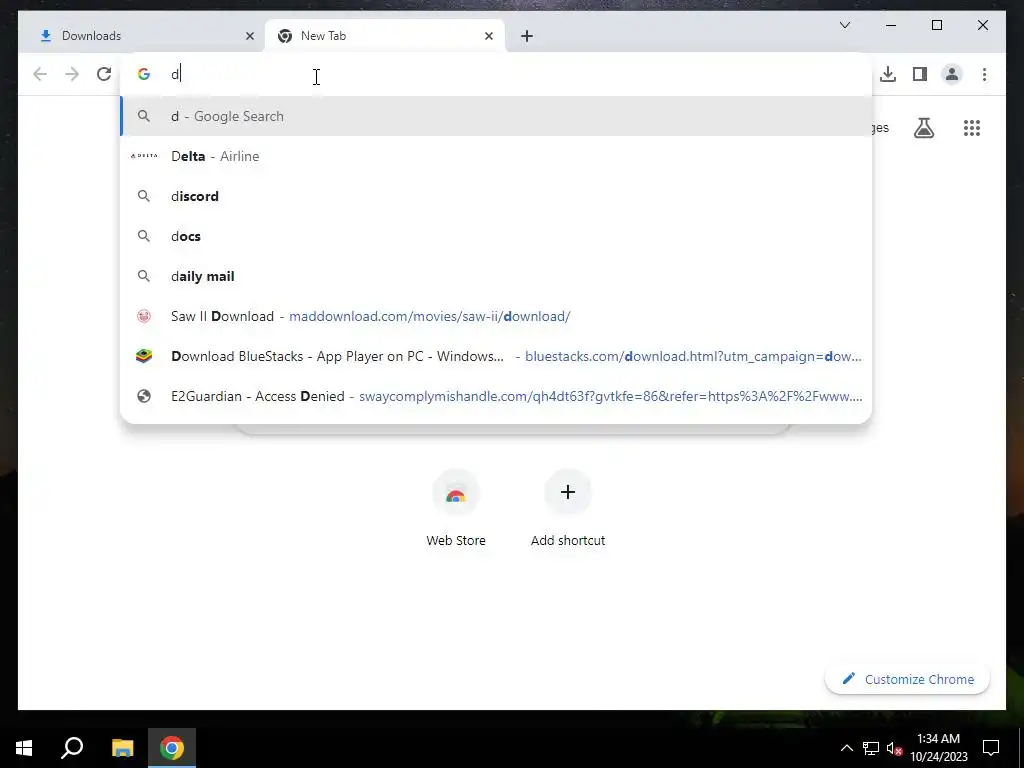Click the Google logo in the address bar

coord(144,74)
